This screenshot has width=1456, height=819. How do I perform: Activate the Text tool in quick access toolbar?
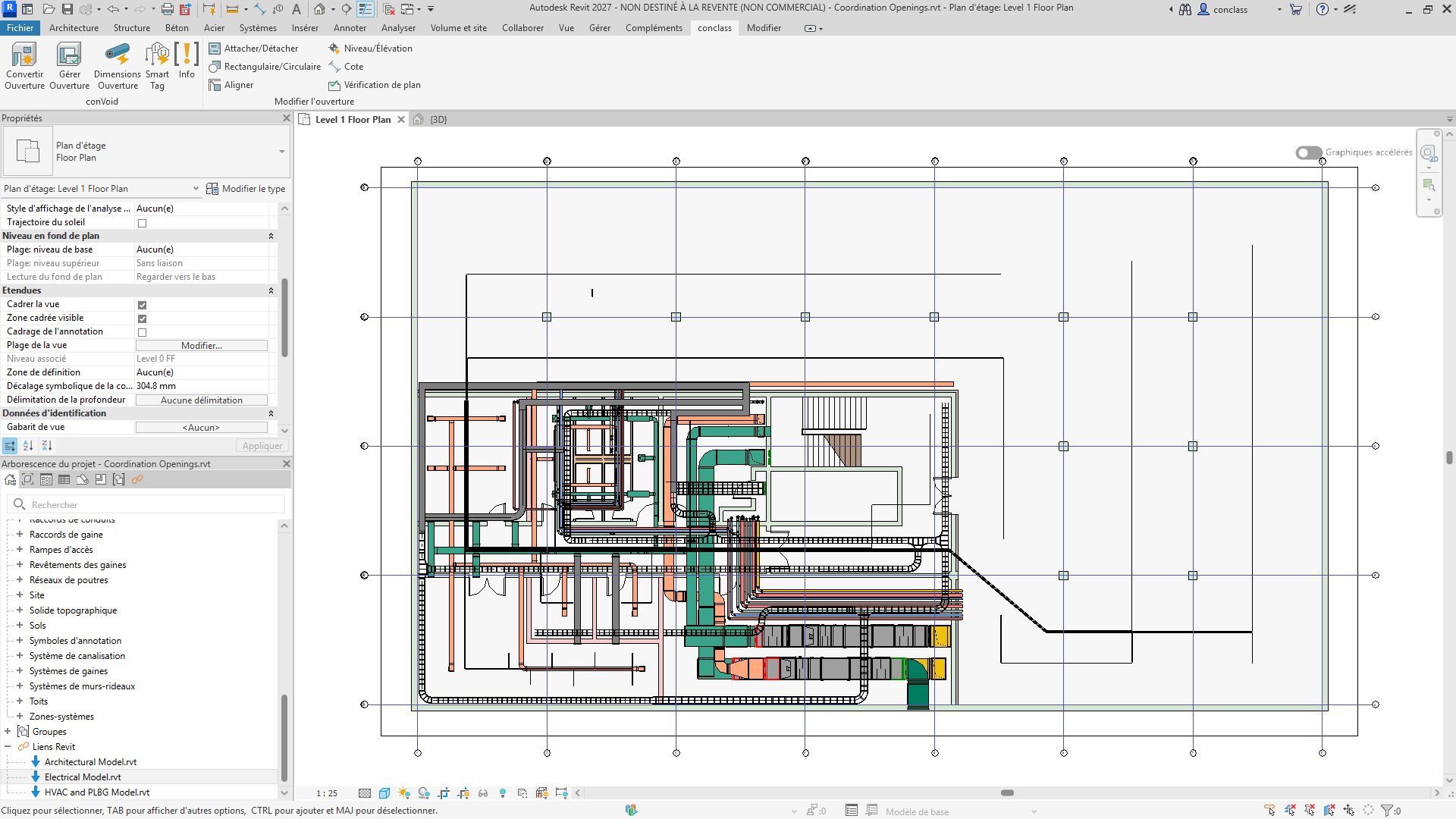point(296,9)
